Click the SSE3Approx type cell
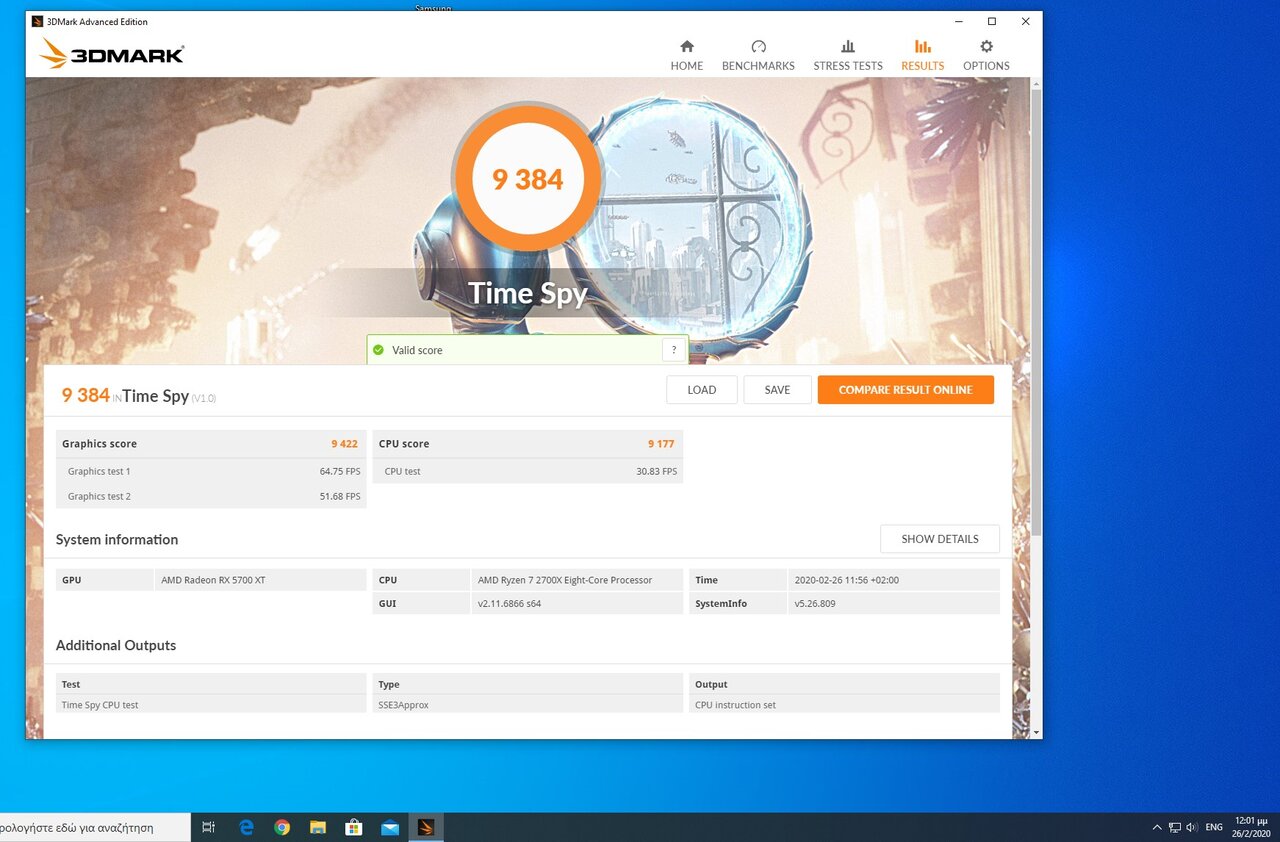The height and width of the screenshot is (842, 1280). 528,705
